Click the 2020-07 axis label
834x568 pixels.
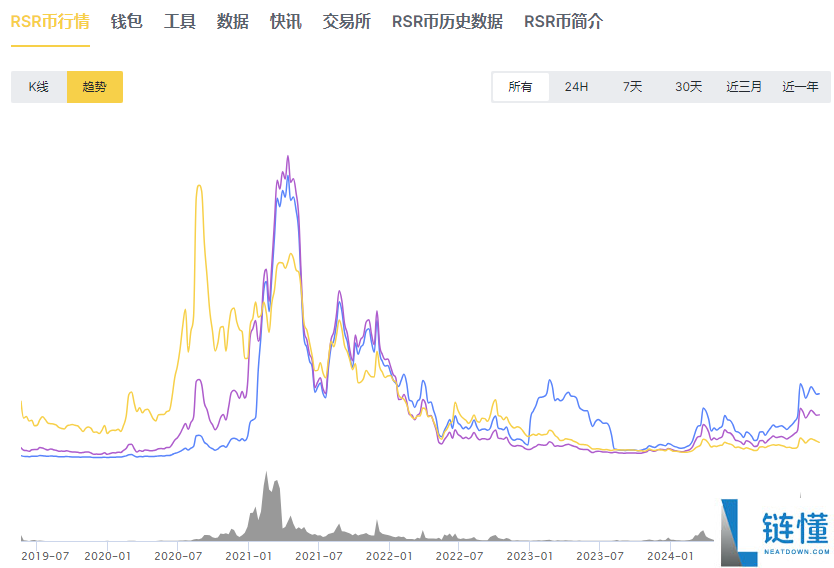178,556
